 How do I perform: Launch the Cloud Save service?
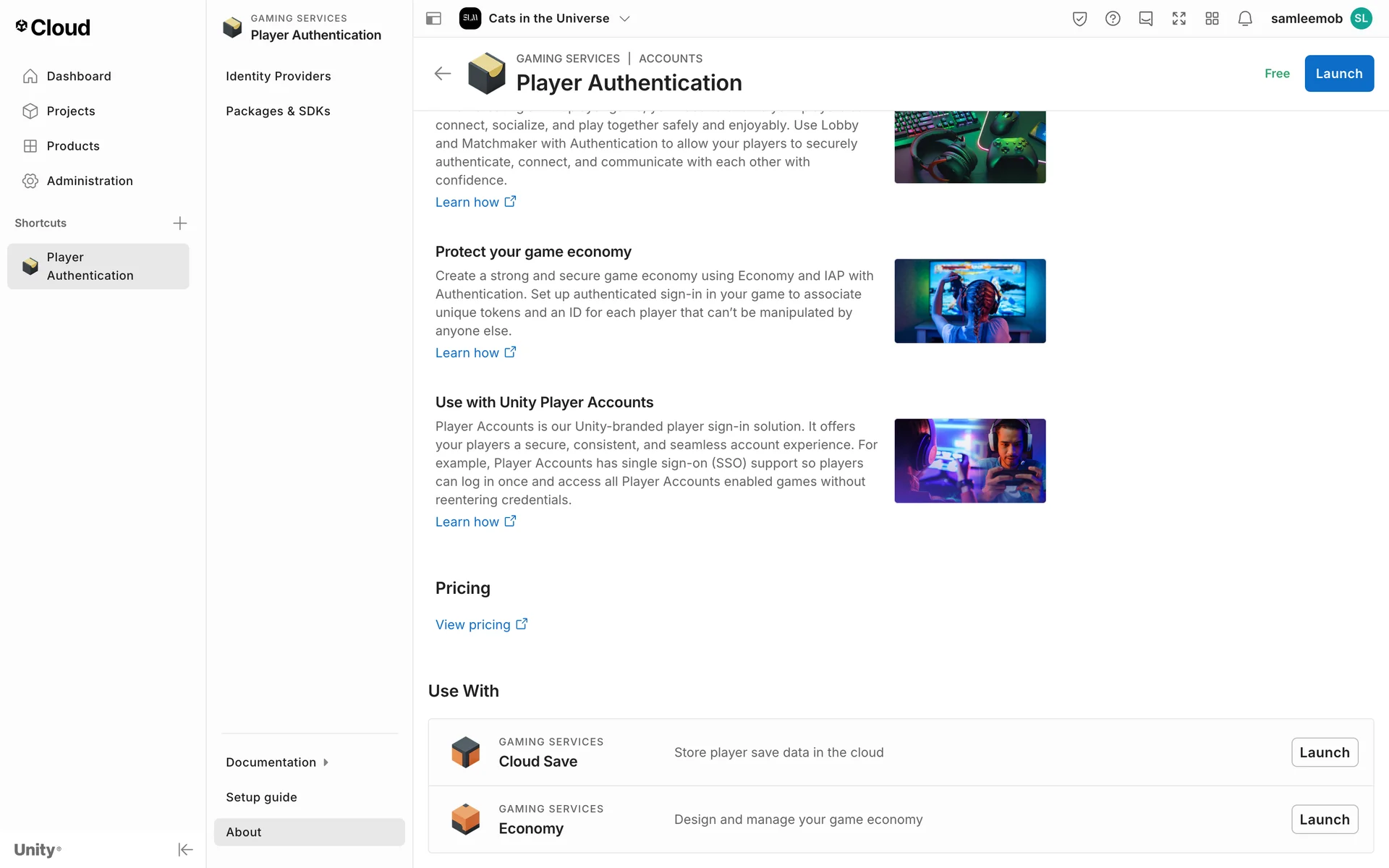click(x=1324, y=752)
